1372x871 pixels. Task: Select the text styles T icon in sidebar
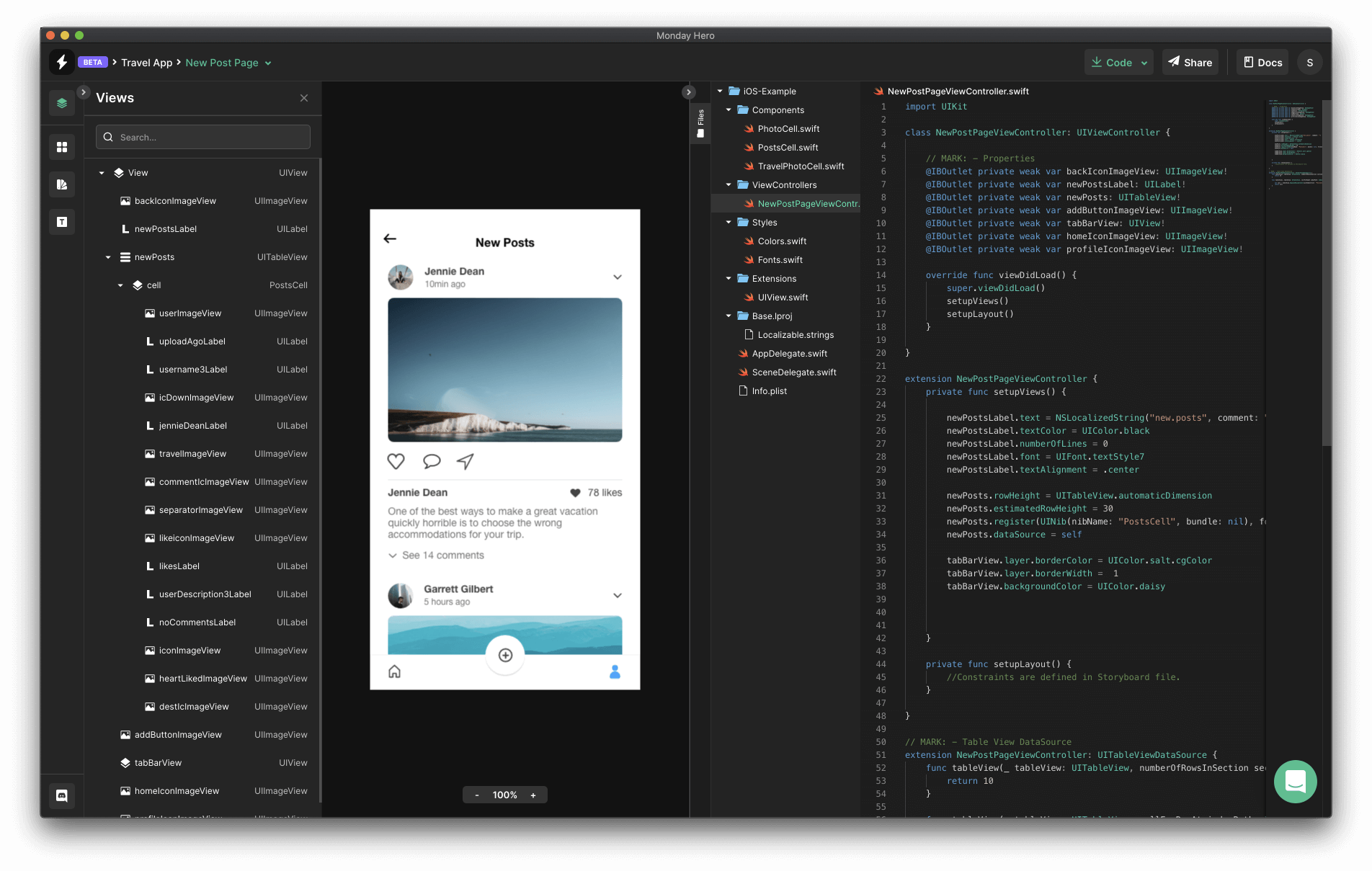pyautogui.click(x=62, y=222)
